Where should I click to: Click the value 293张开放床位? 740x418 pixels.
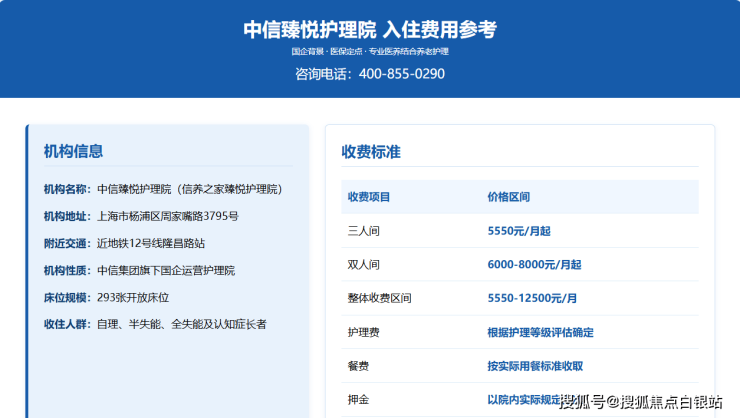[x=133, y=298]
